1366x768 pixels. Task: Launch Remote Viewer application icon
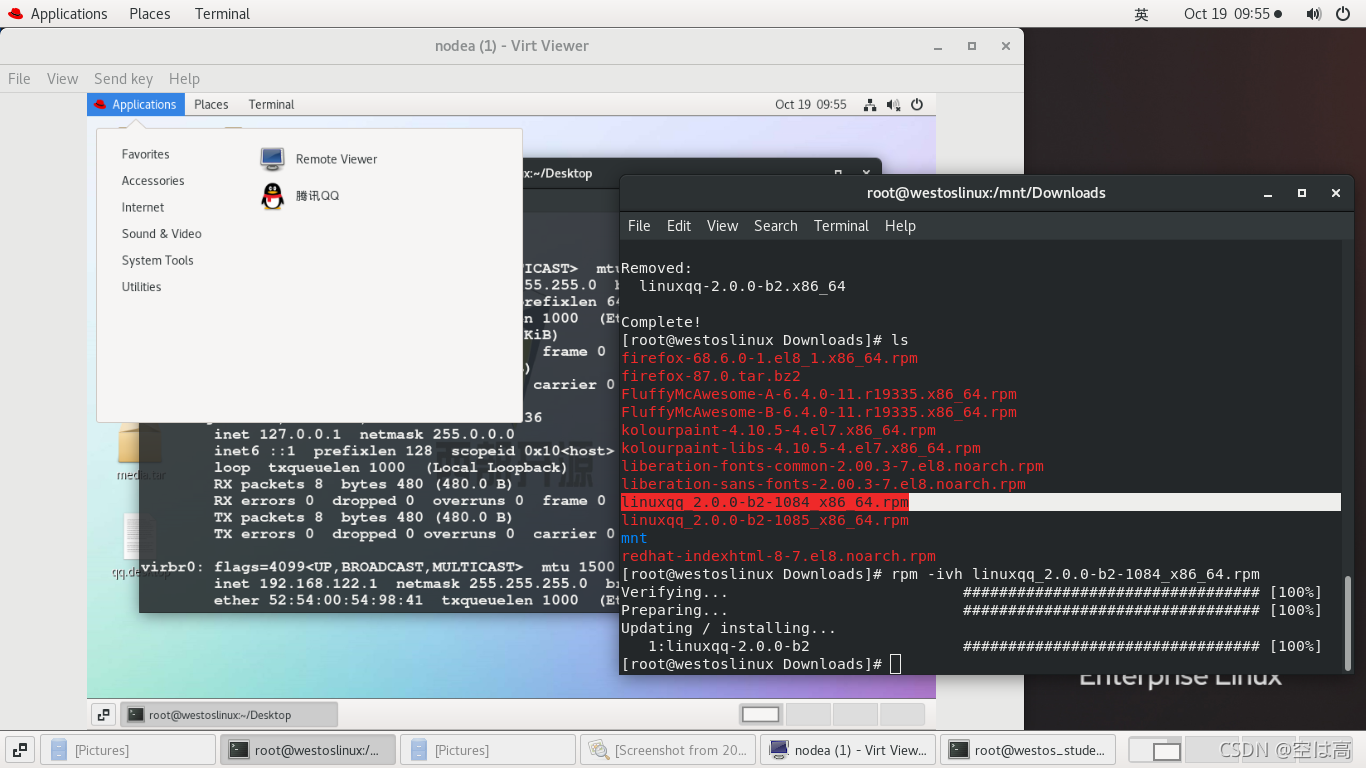click(x=272, y=159)
